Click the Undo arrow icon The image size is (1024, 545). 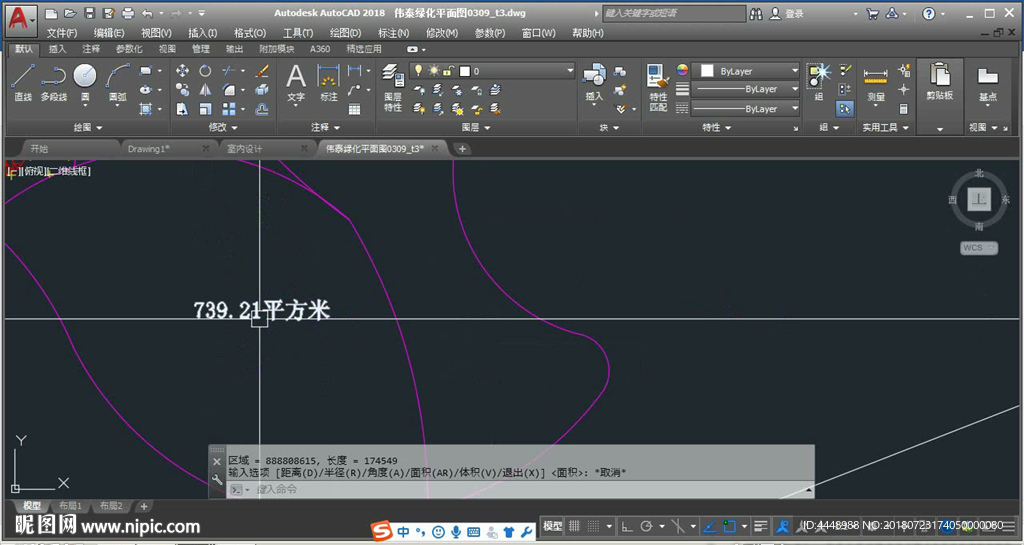coord(147,13)
